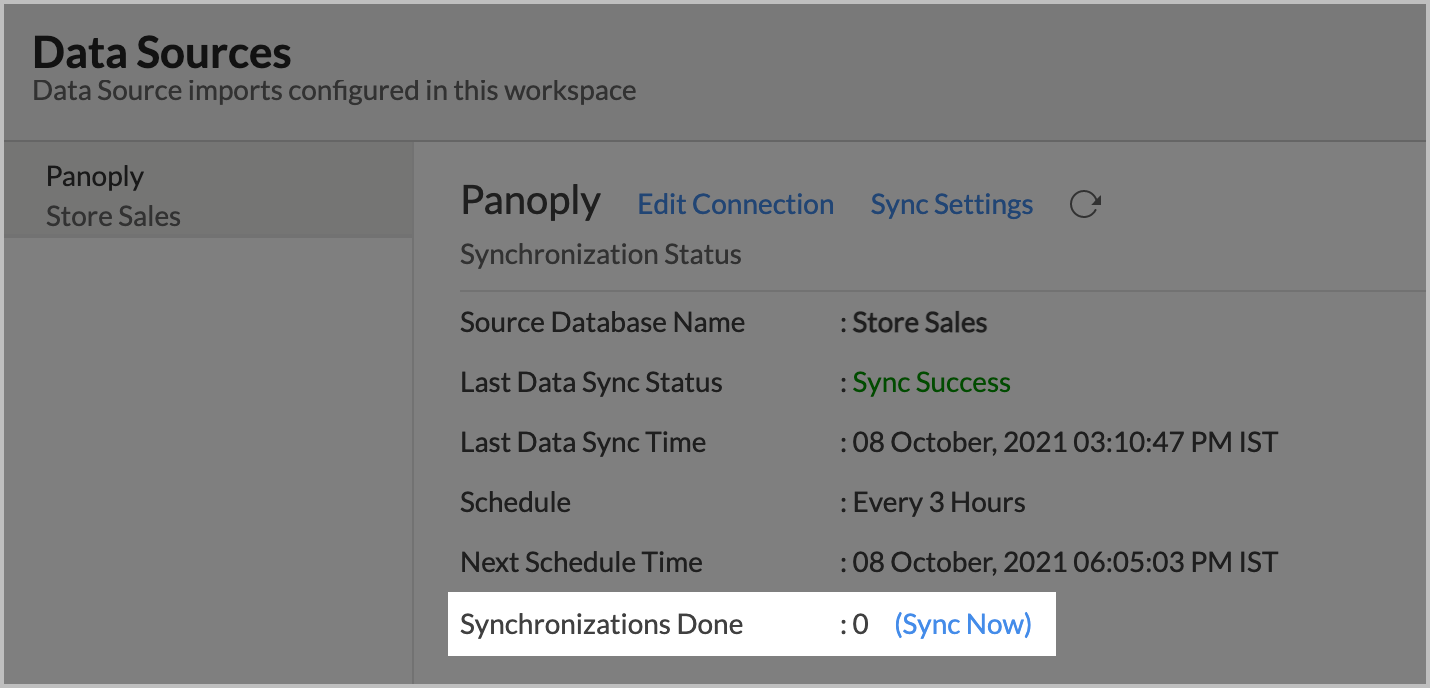The image size is (1430, 688).
Task: Click the Synchronization Status label
Action: coord(600,254)
